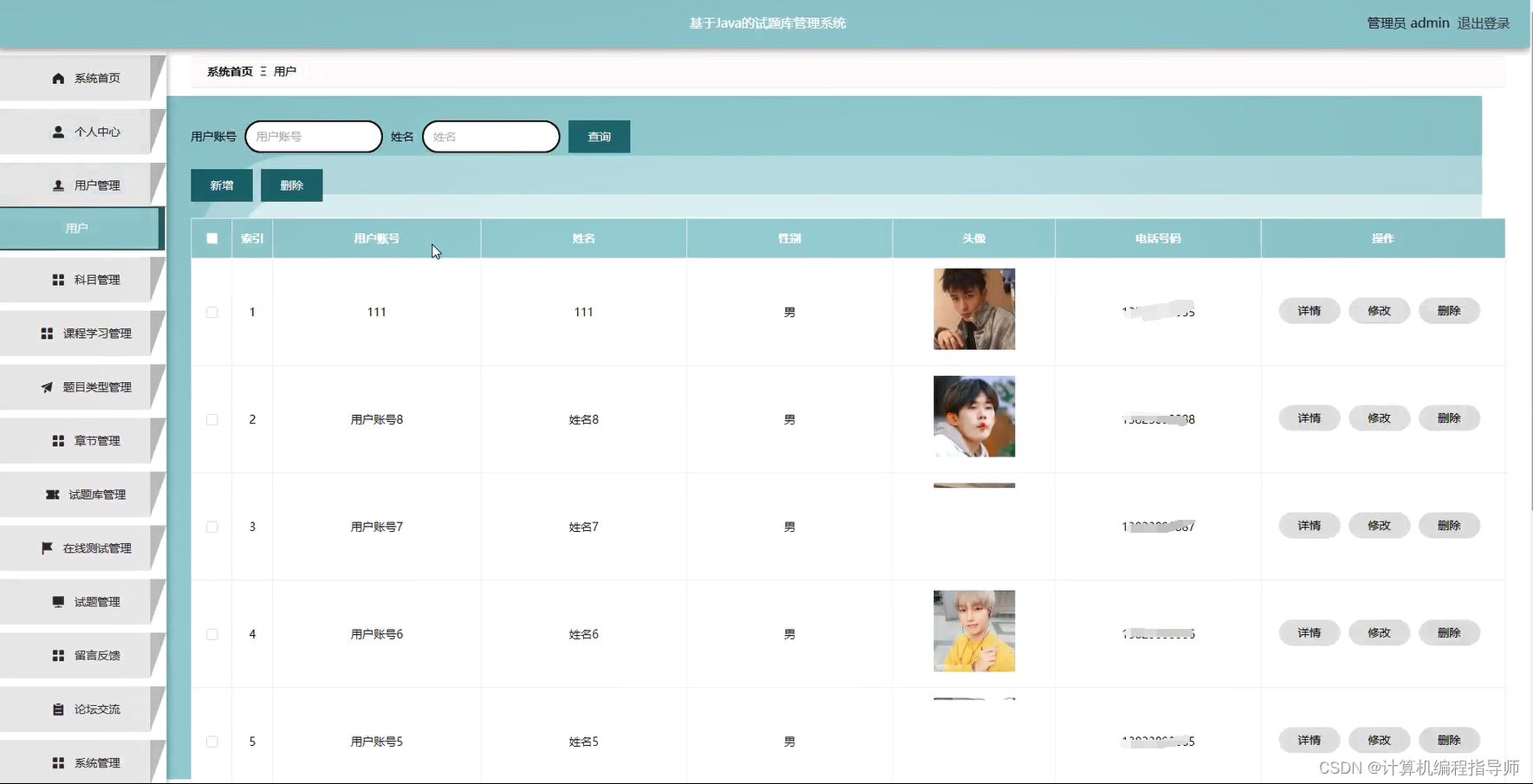
Task: Click the 姓名 search input field
Action: click(x=491, y=137)
